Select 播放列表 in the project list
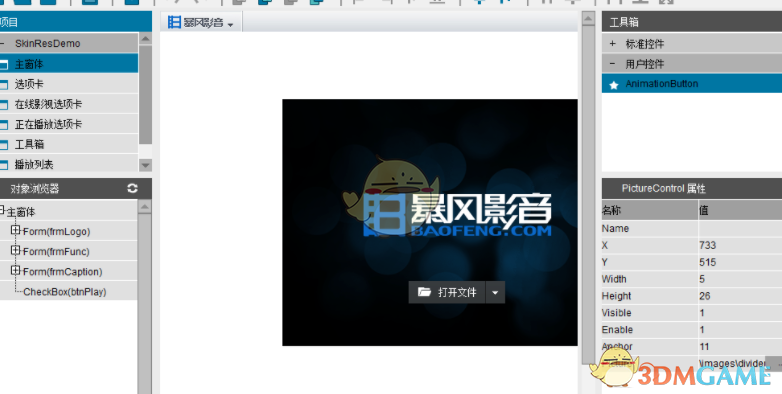The height and width of the screenshot is (394, 782). click(69, 164)
